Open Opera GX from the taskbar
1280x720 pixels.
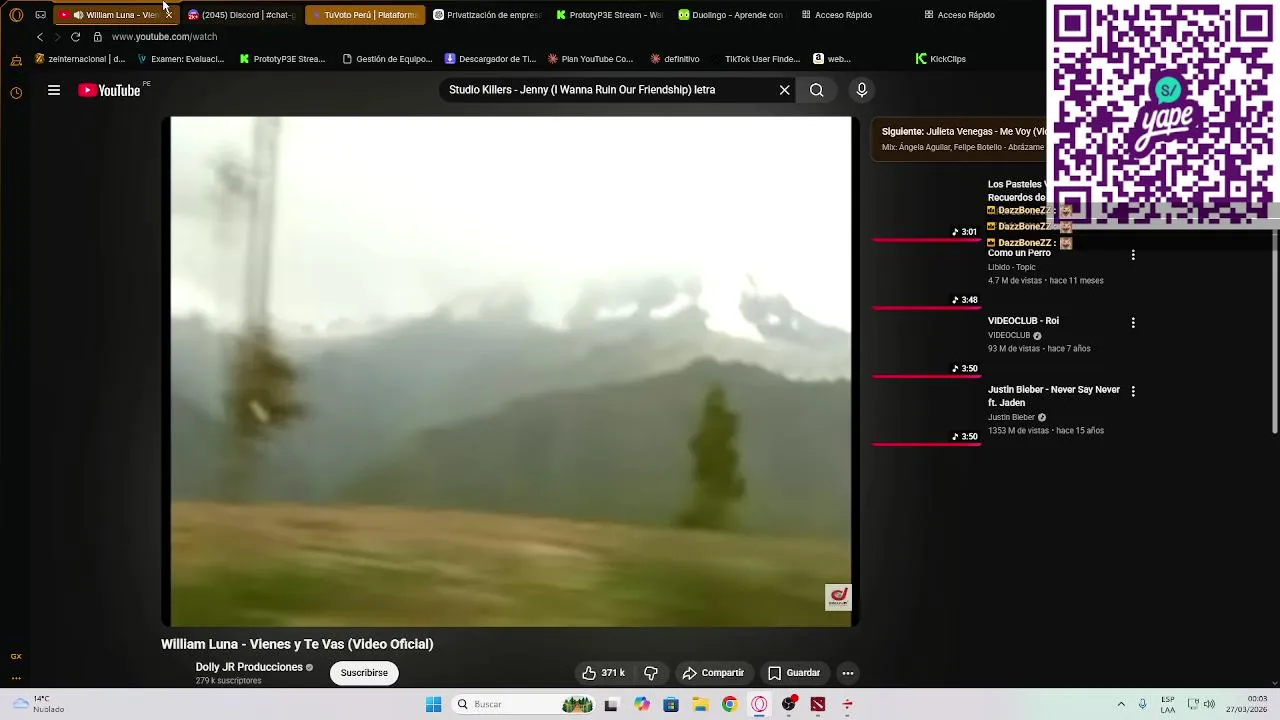pos(759,705)
